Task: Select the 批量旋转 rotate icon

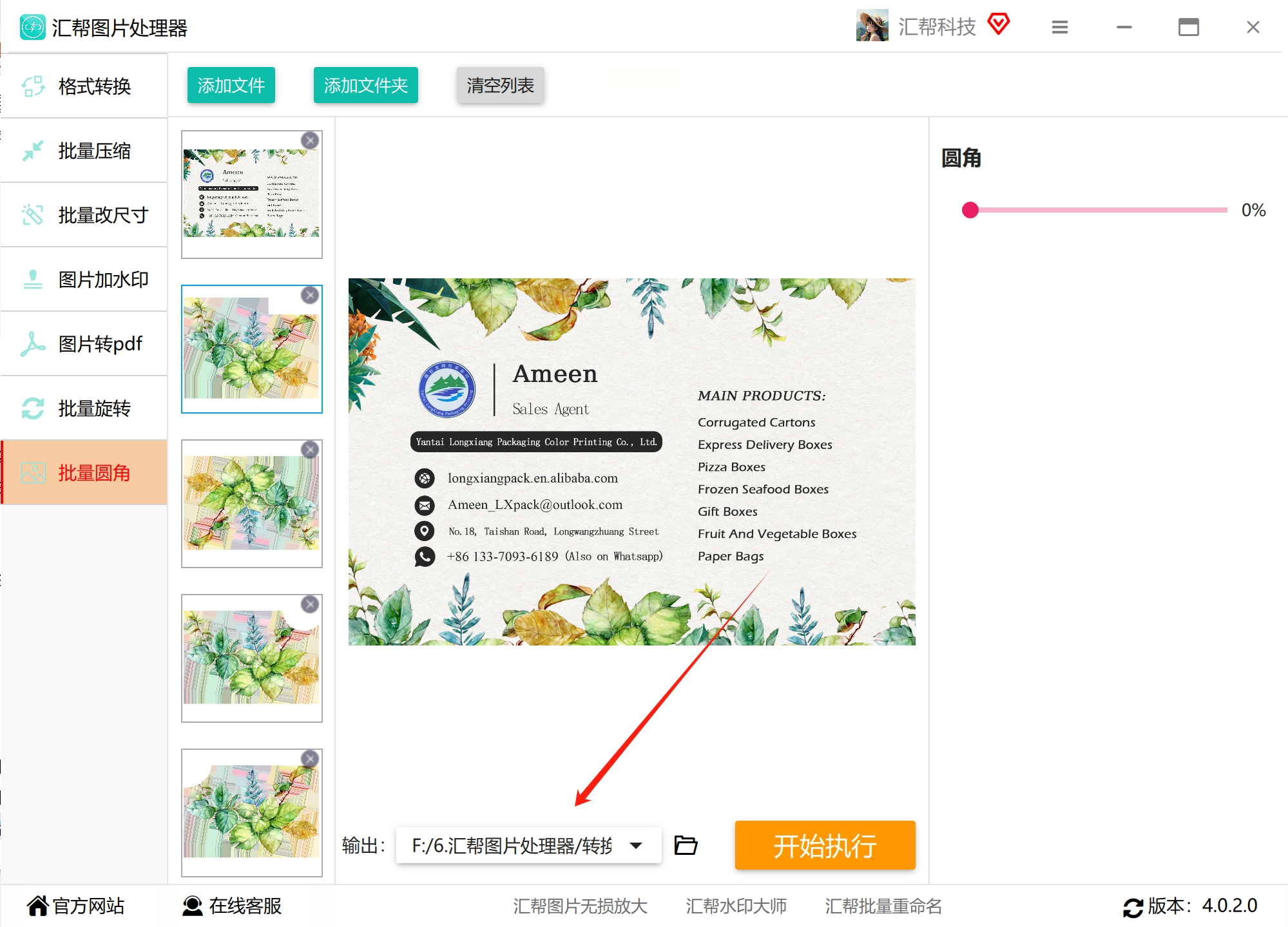Action: [32, 408]
